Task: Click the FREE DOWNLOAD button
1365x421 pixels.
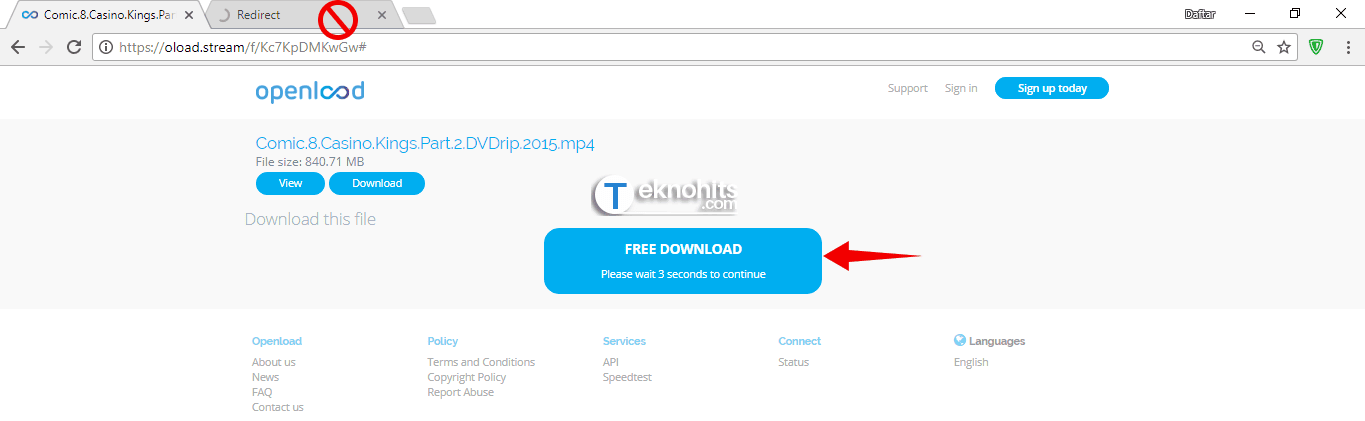Action: [683, 261]
